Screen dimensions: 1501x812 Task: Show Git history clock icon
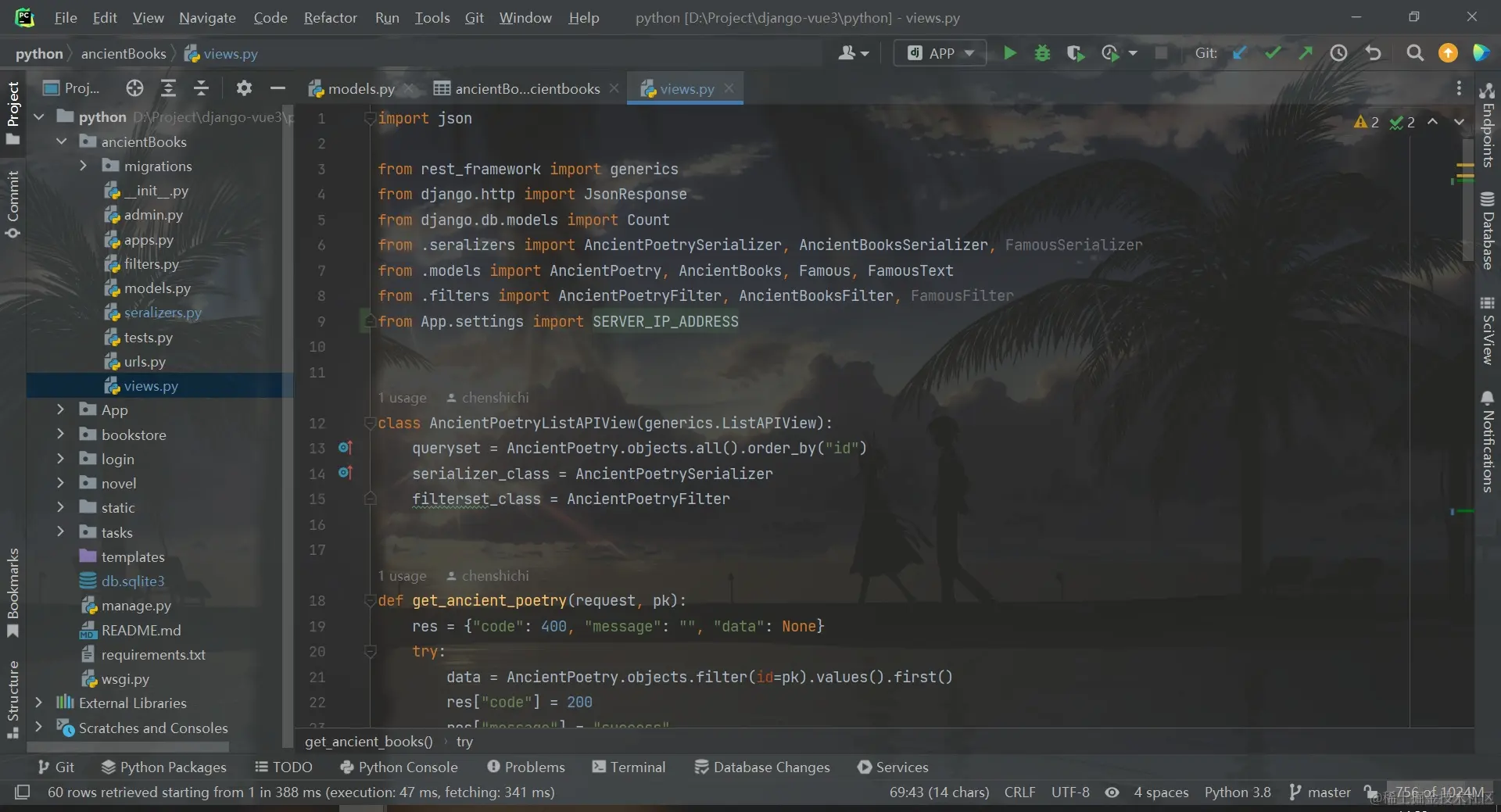[x=1339, y=53]
